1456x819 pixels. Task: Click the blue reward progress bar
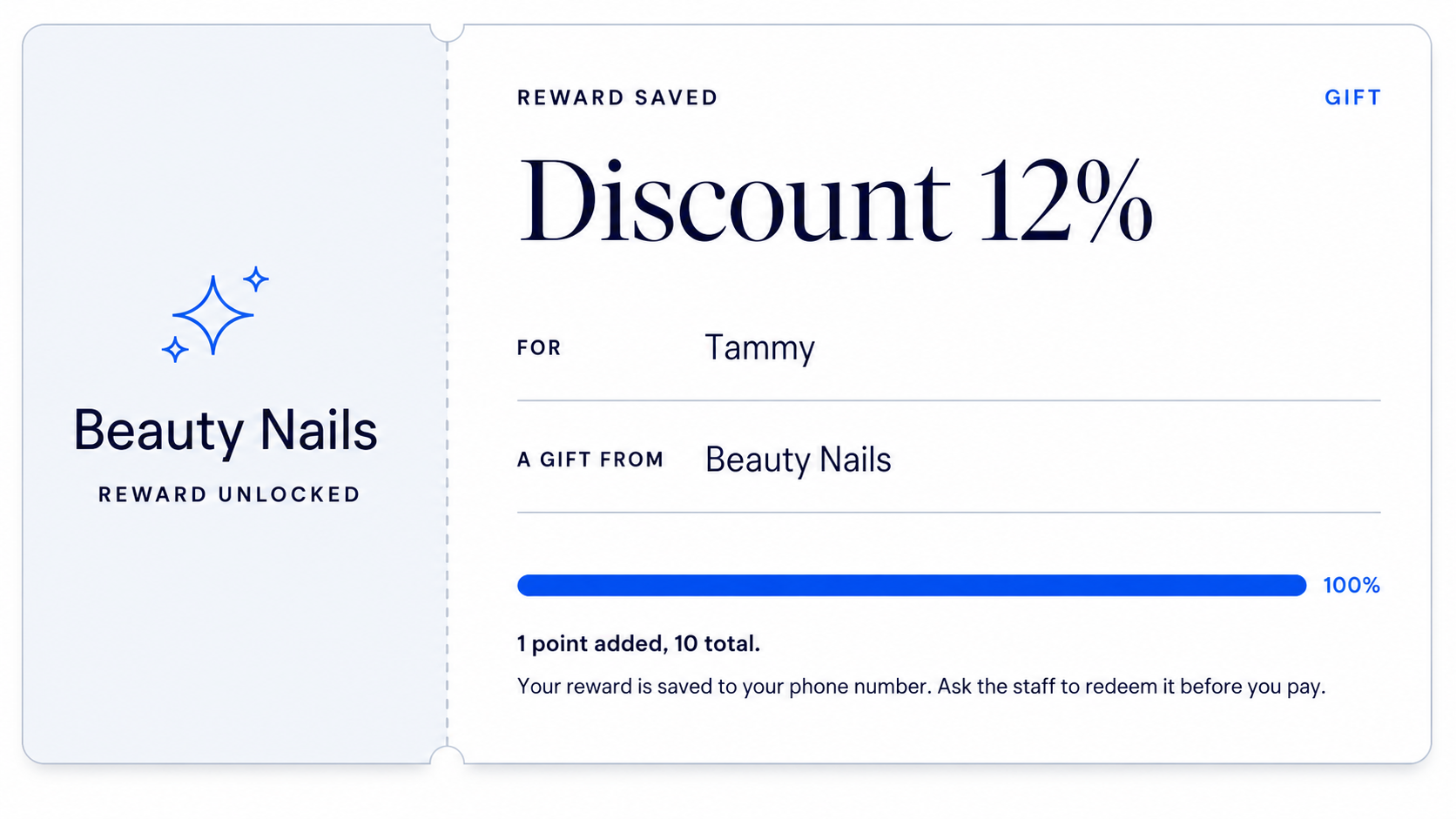coord(912,585)
